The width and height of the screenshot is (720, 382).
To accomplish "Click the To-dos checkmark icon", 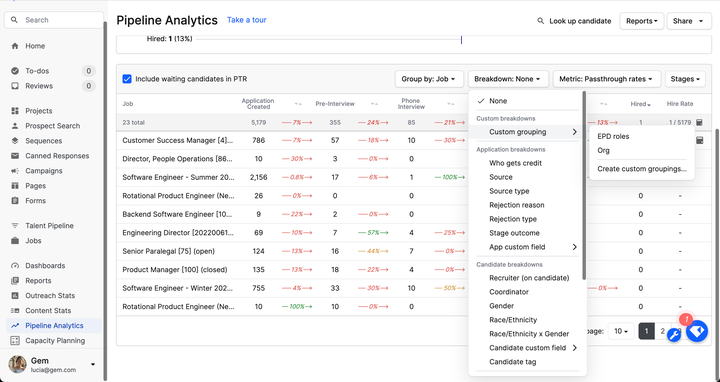I will 15,71.
